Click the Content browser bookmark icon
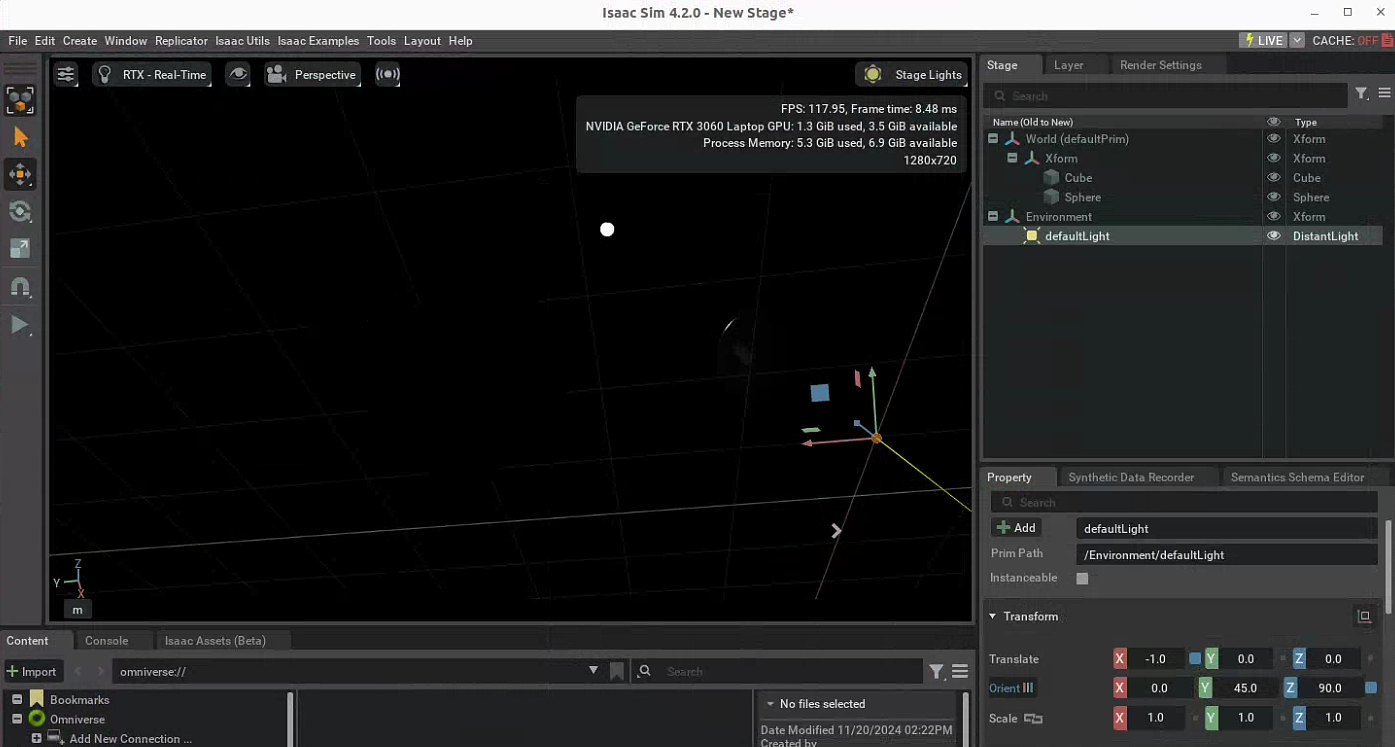Viewport: 1395px width, 747px height. coord(617,672)
